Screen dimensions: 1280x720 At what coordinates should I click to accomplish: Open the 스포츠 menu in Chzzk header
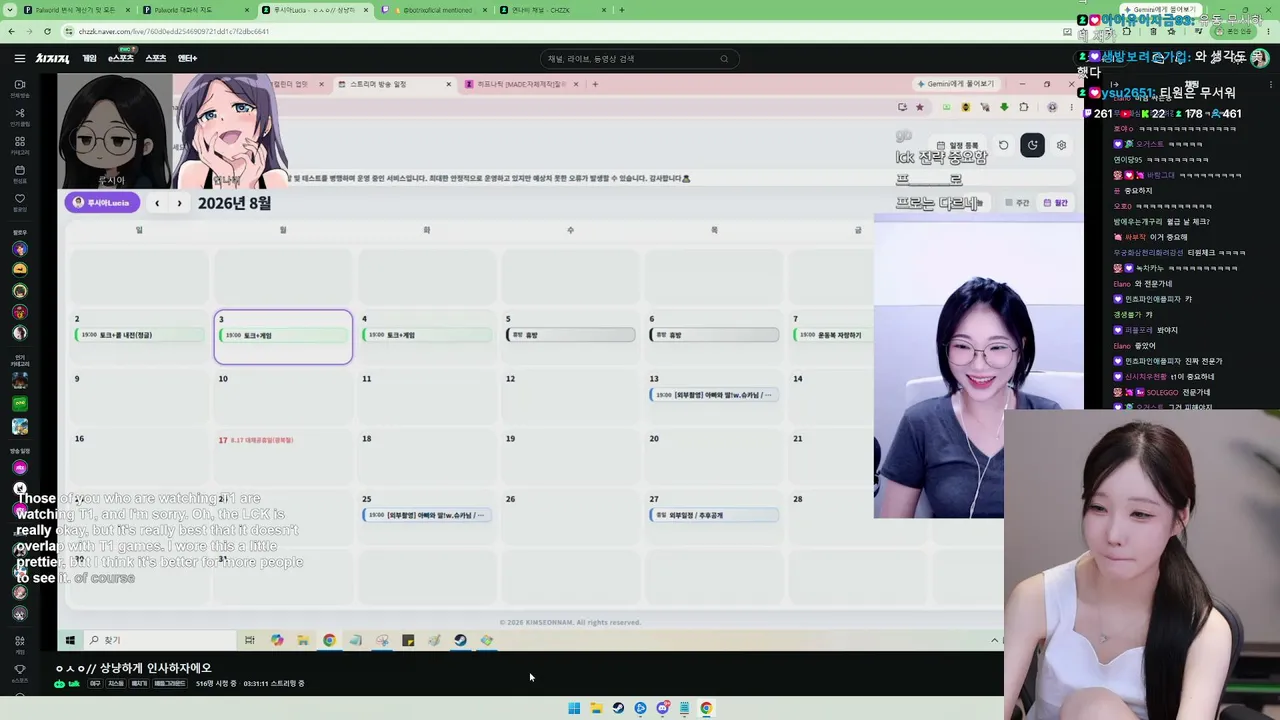pyautogui.click(x=156, y=59)
